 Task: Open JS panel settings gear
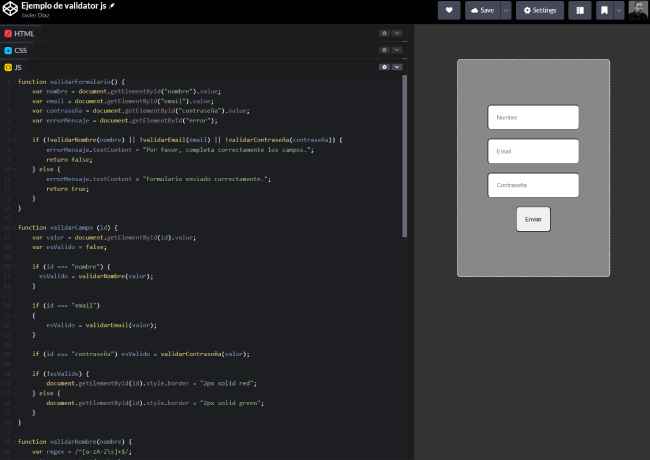(384, 67)
